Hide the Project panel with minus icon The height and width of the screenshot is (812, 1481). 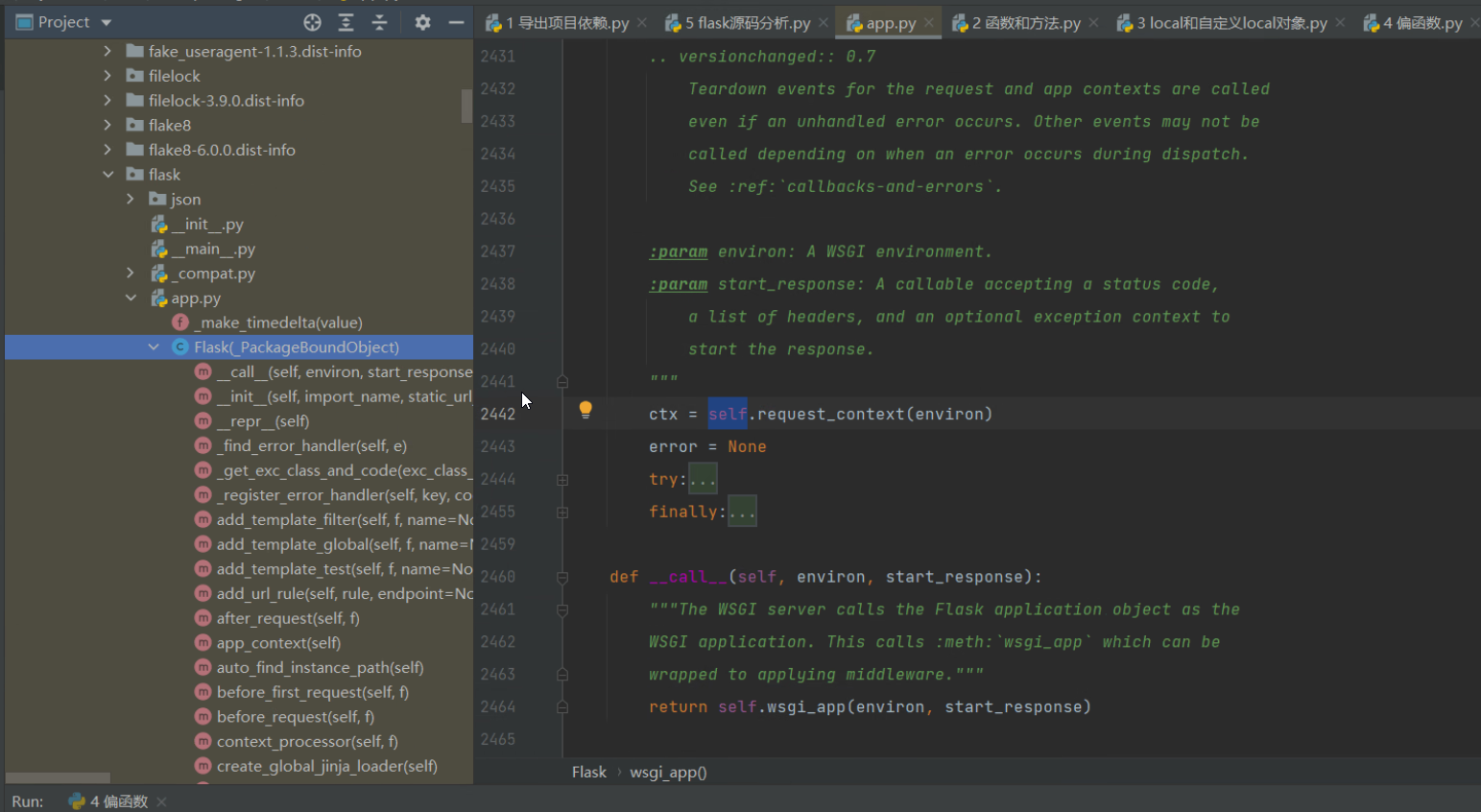click(456, 22)
